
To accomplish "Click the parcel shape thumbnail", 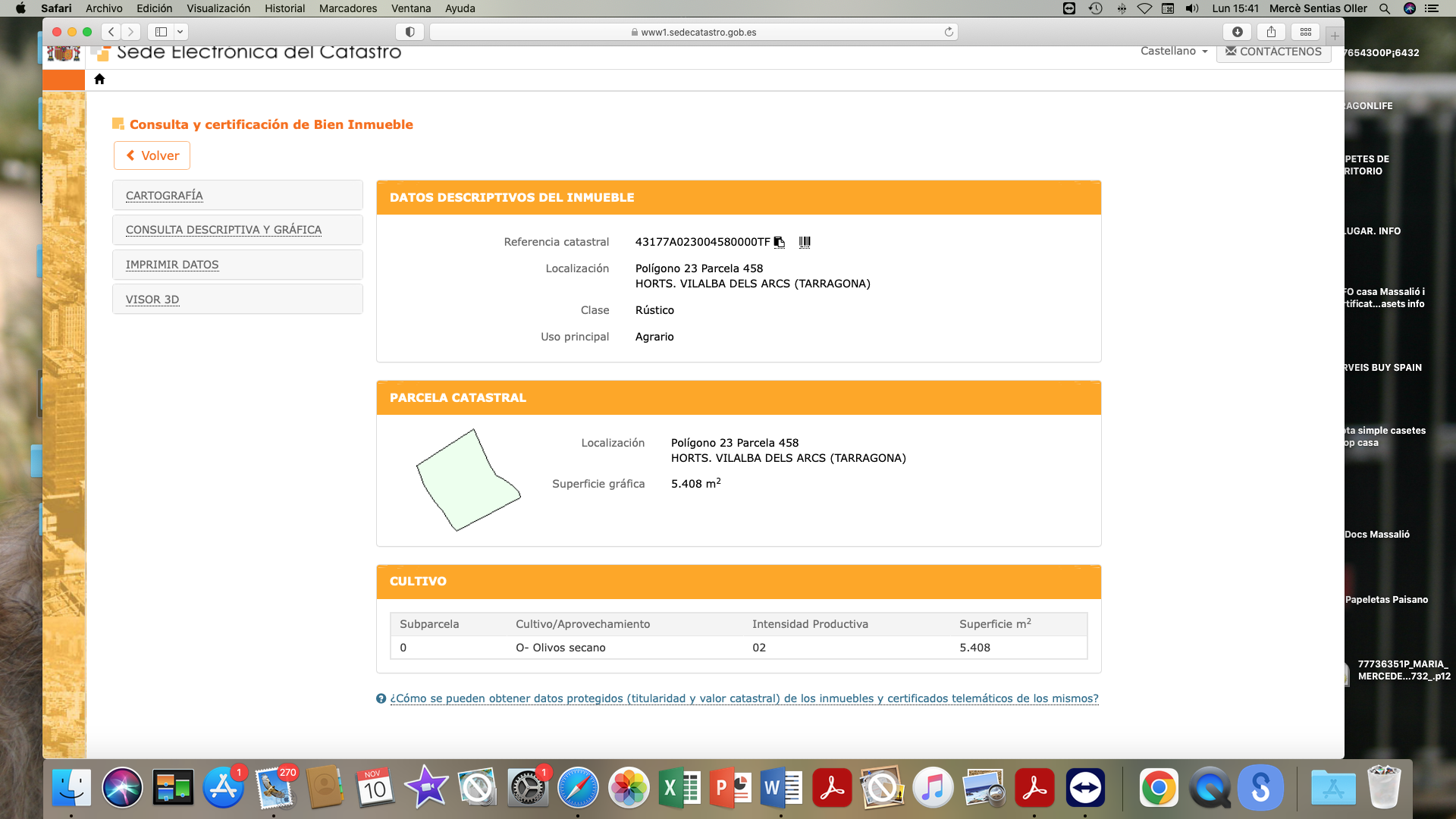I will (x=468, y=481).
